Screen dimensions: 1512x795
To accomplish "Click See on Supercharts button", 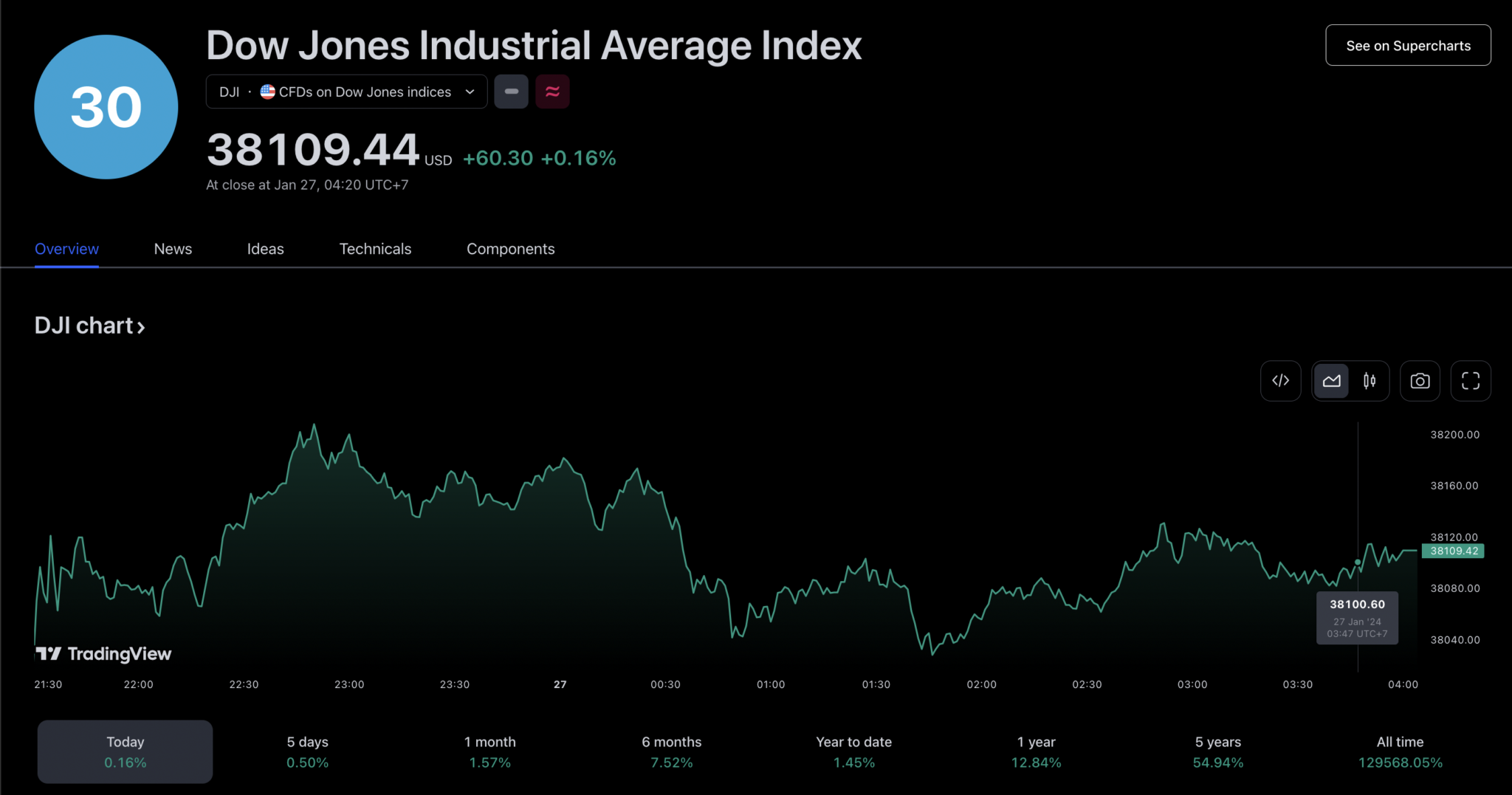I will [x=1407, y=45].
